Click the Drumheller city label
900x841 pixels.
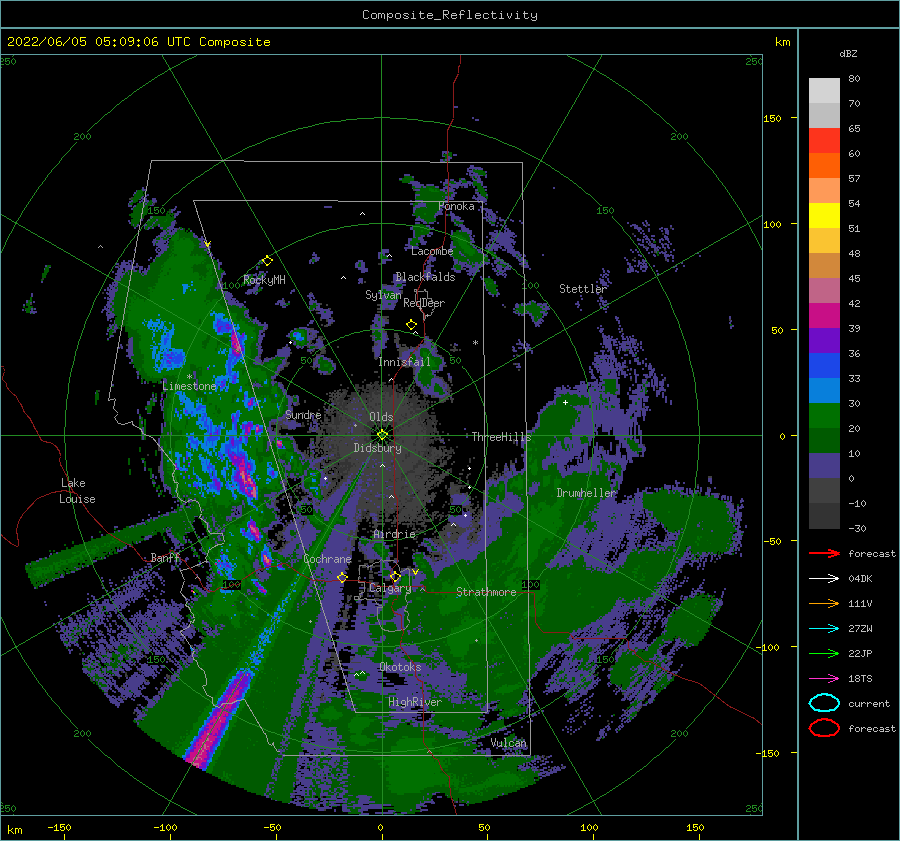pyautogui.click(x=586, y=493)
